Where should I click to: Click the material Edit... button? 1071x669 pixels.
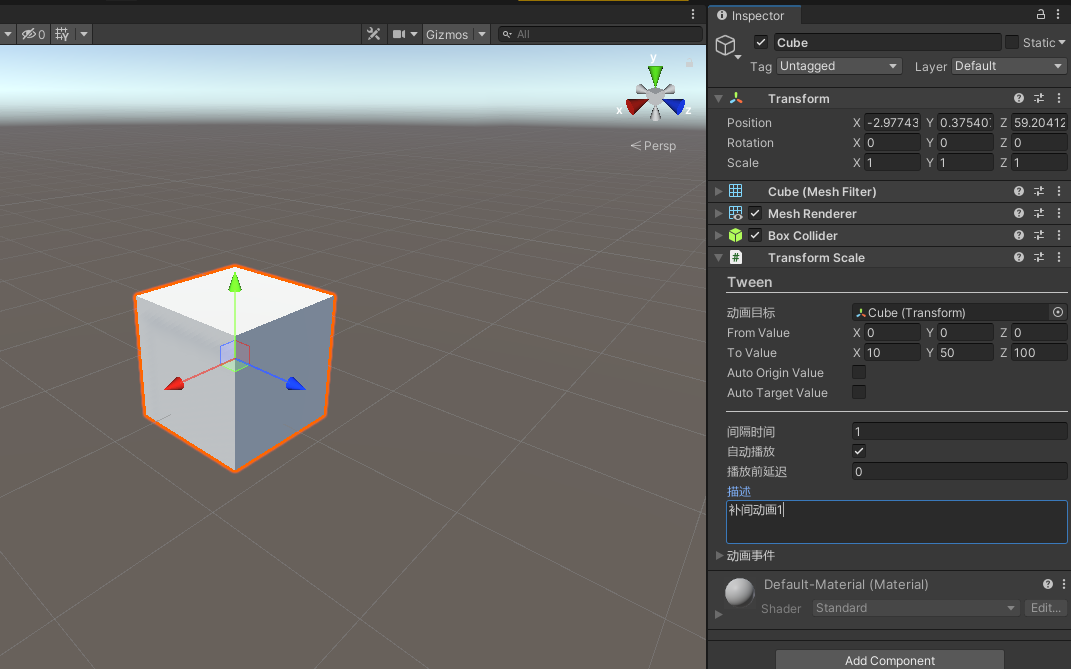point(1045,607)
